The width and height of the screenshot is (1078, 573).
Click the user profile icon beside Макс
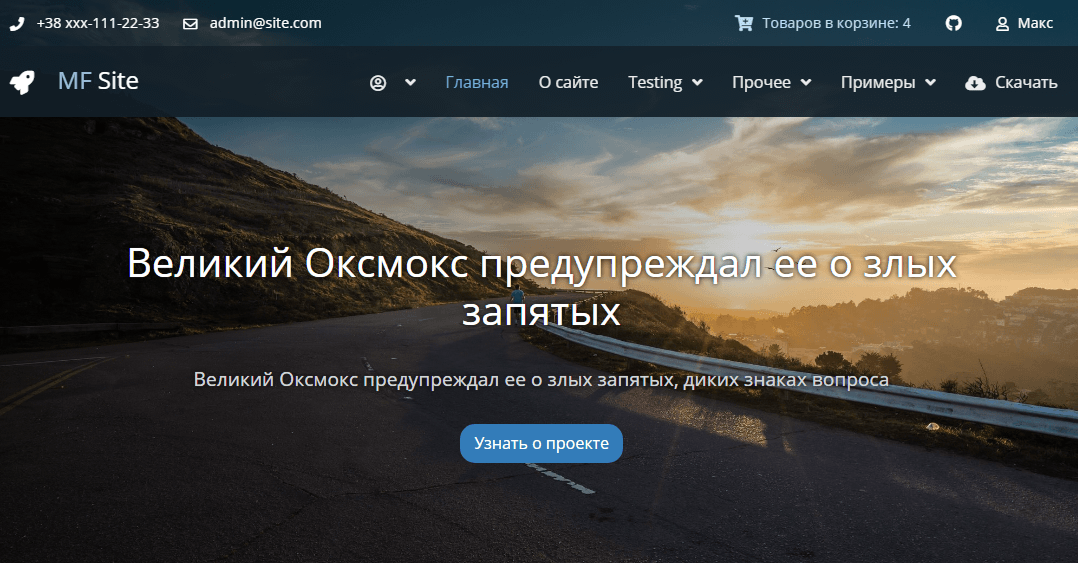click(1002, 23)
